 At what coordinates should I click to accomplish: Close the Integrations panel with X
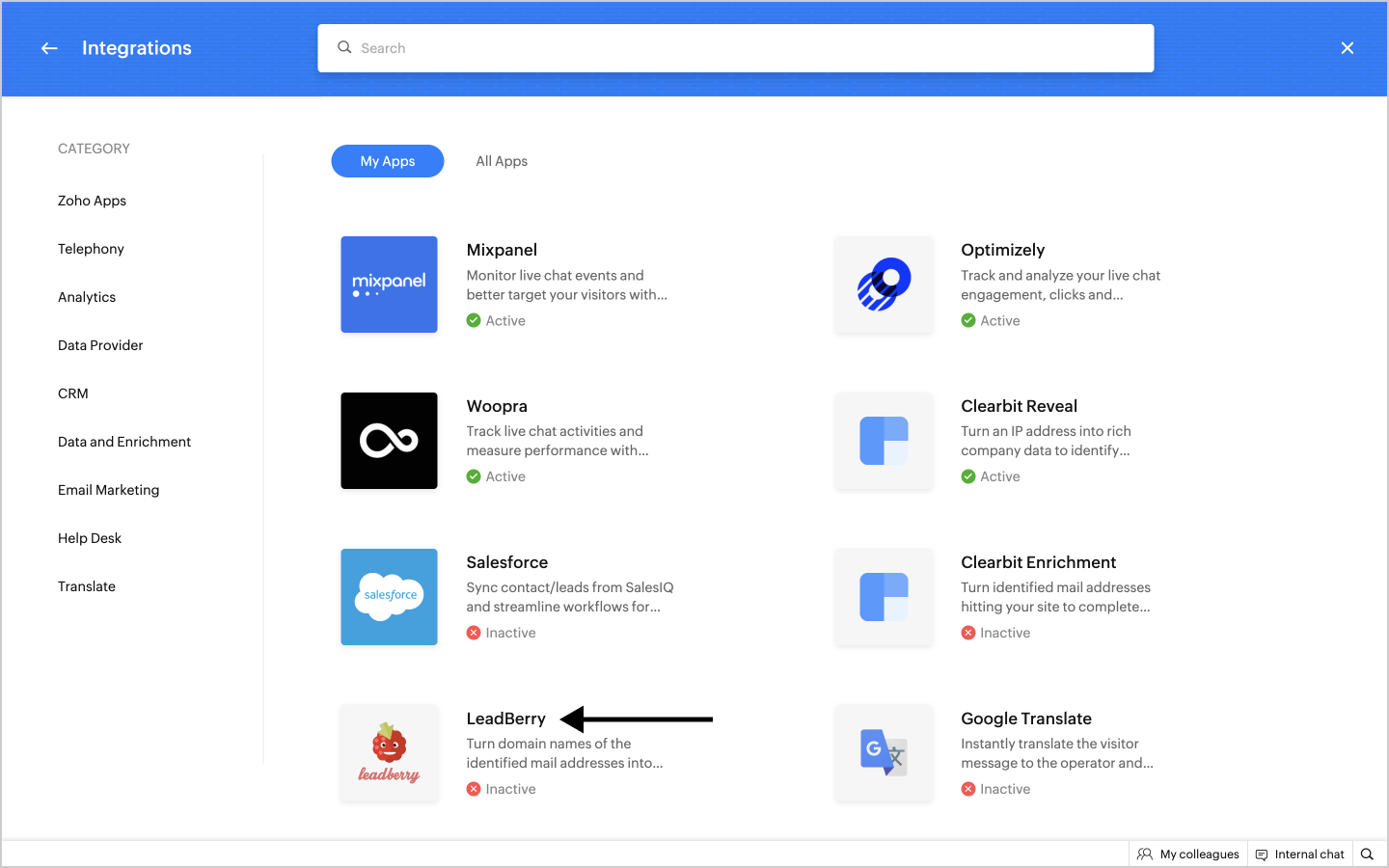1348,48
